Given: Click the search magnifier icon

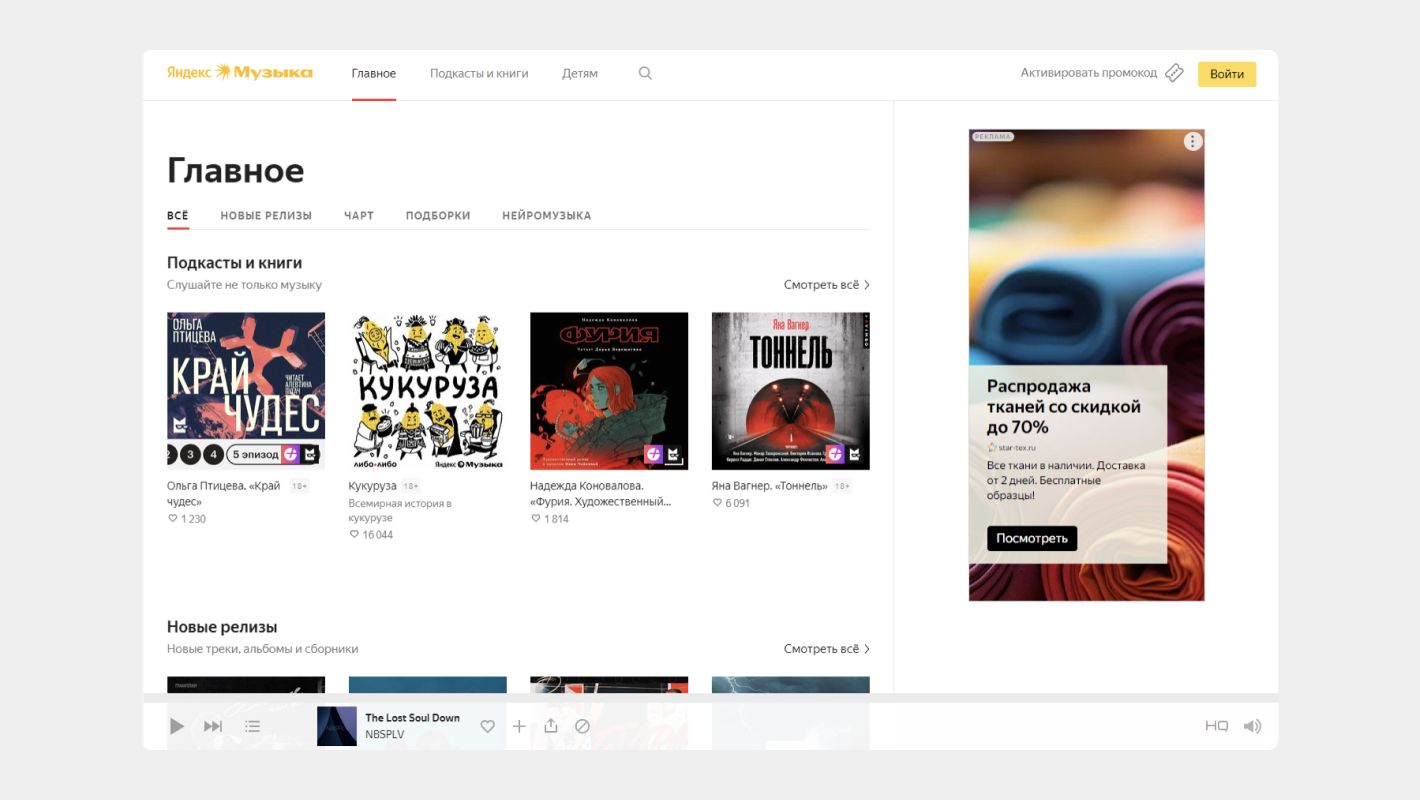Looking at the screenshot, I should pos(645,73).
